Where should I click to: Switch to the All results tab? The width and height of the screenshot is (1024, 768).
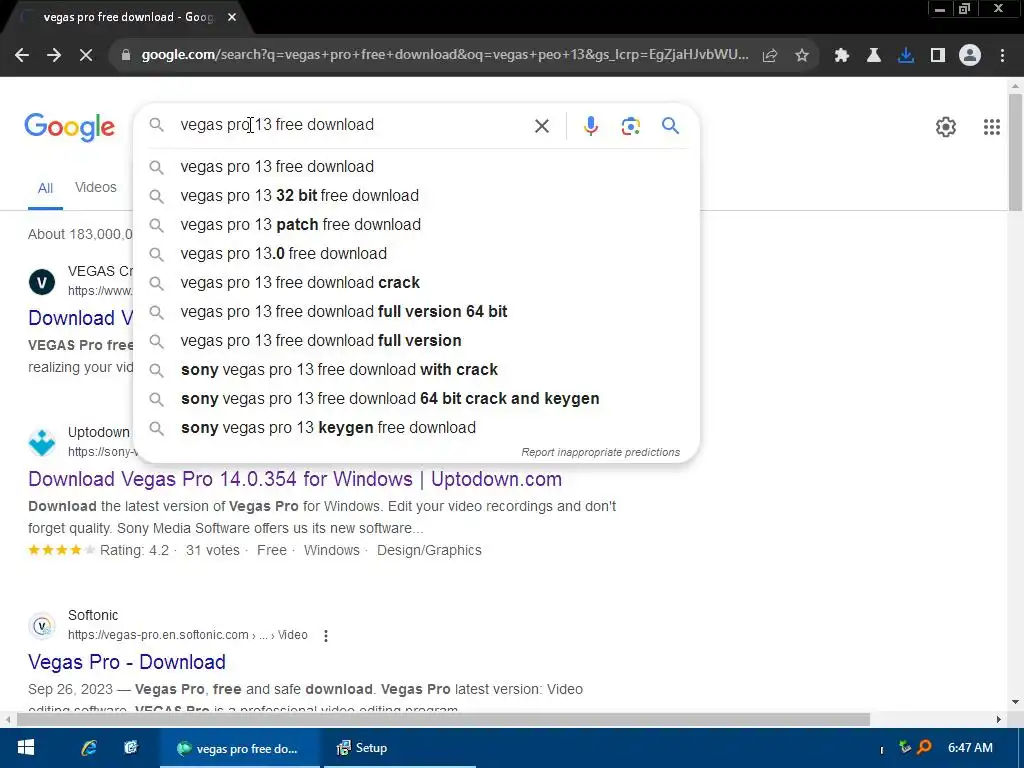click(x=45, y=188)
